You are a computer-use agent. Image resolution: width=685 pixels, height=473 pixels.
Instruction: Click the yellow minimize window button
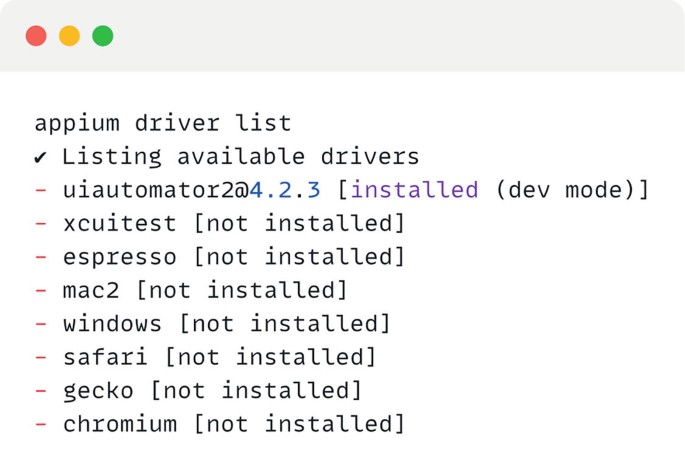(x=69, y=36)
